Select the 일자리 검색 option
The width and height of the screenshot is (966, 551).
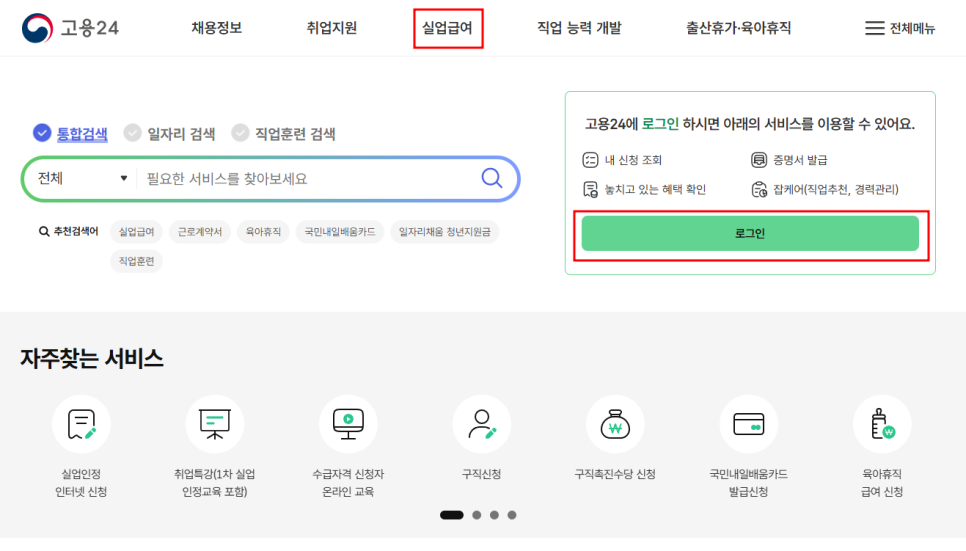tap(169, 134)
